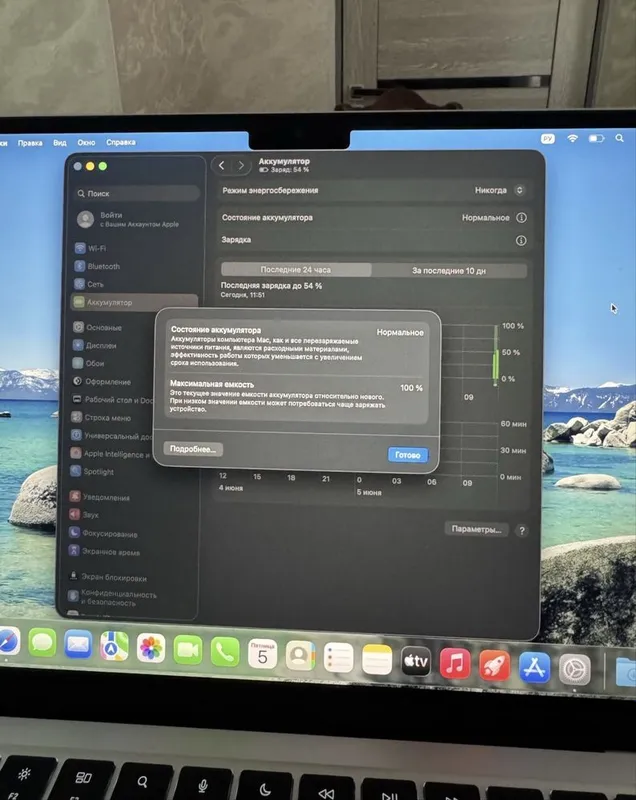This screenshot has width=636, height=800.
Task: Open Maps from the Dock
Action: tap(114, 646)
